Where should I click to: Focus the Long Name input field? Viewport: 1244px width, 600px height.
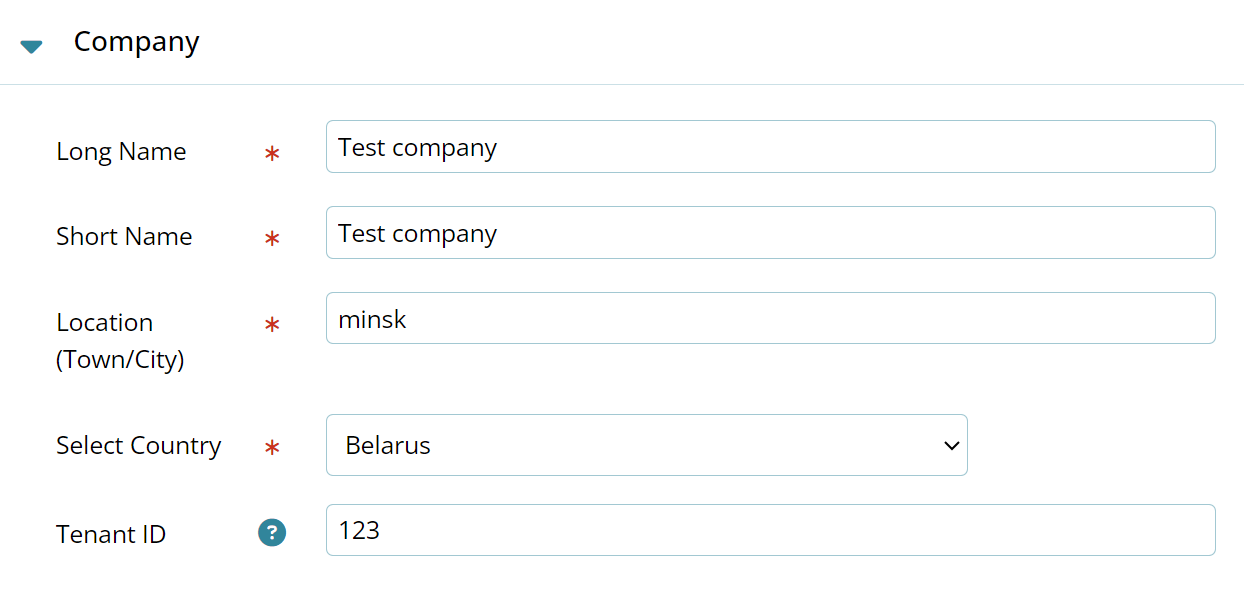click(x=771, y=147)
